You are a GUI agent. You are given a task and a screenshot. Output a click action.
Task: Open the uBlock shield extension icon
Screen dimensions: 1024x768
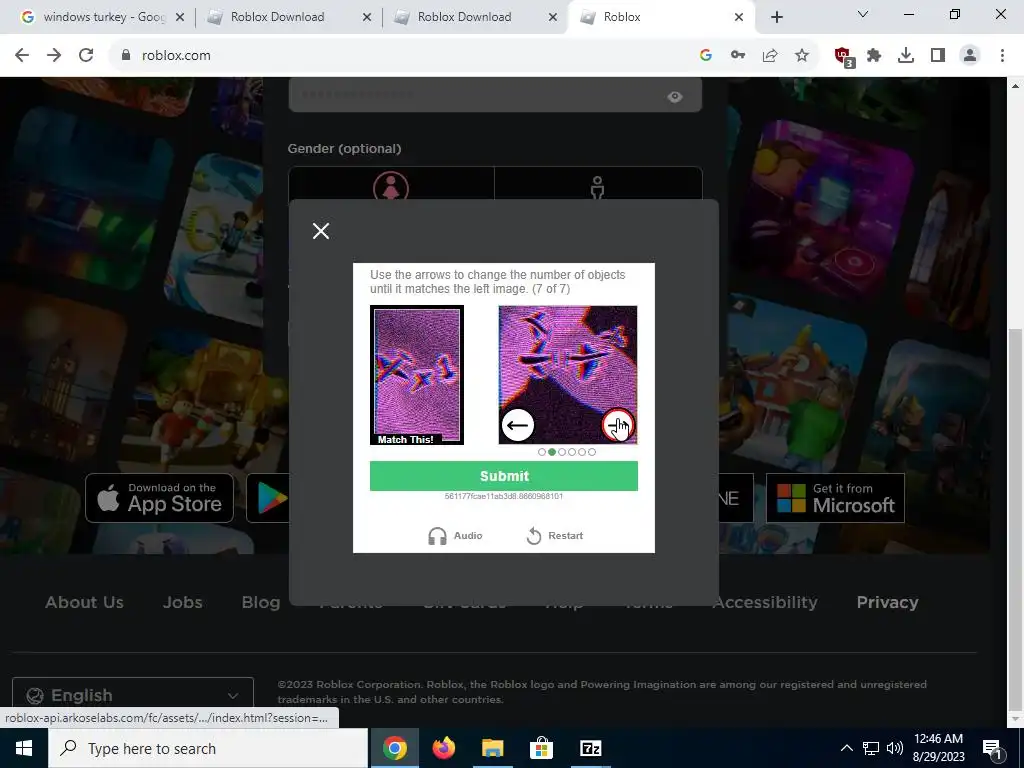(x=844, y=56)
